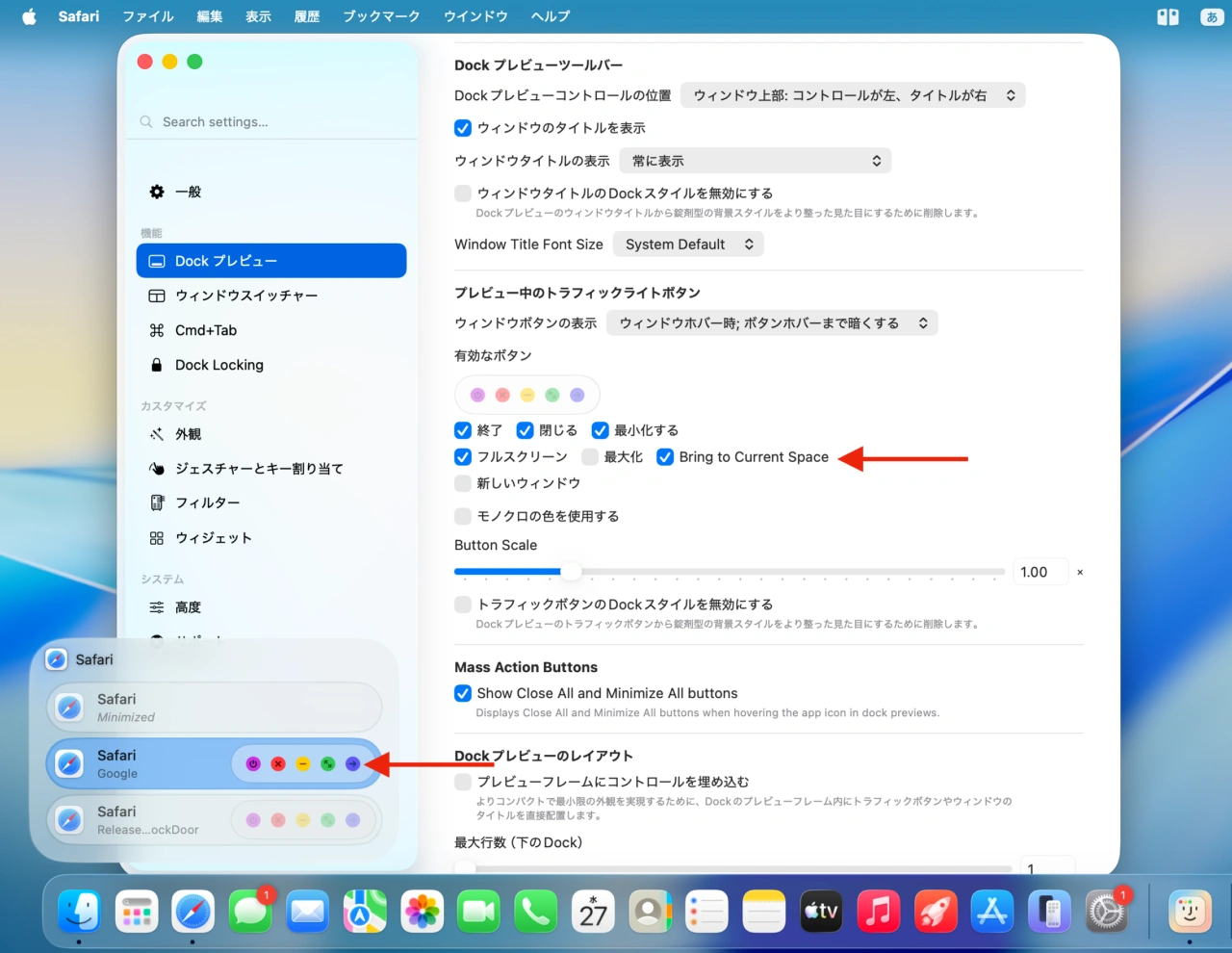Click the Button Scale slider track
This screenshot has width=1232, height=953.
(x=730, y=572)
